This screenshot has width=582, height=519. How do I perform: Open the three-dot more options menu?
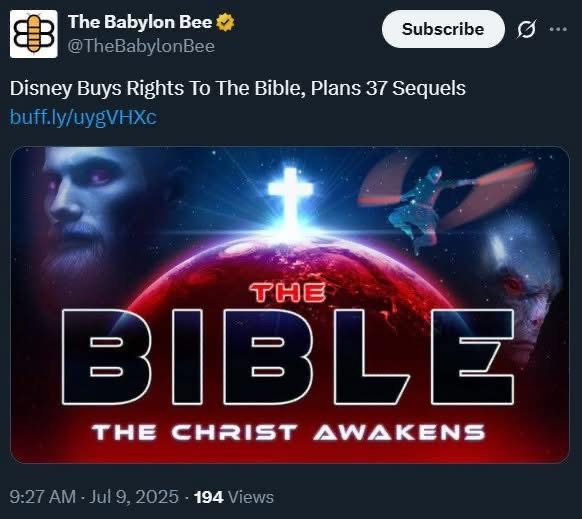(558, 29)
